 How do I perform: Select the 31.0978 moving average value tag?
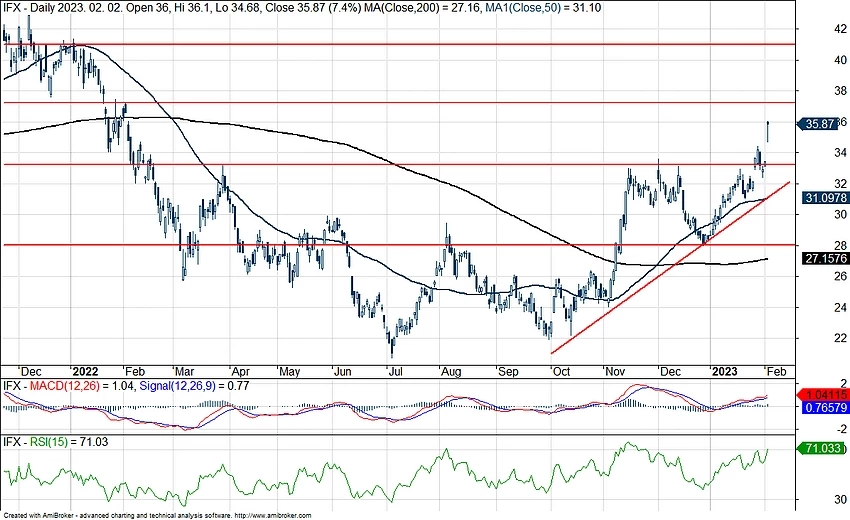pos(825,198)
